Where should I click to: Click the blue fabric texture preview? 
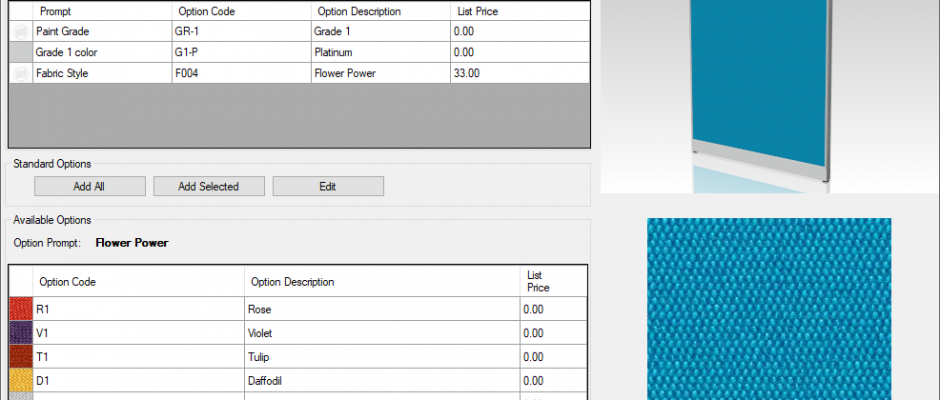tap(769, 309)
